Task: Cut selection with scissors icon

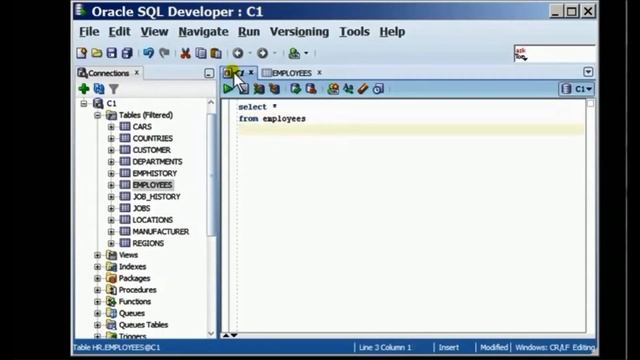Action: point(185,53)
